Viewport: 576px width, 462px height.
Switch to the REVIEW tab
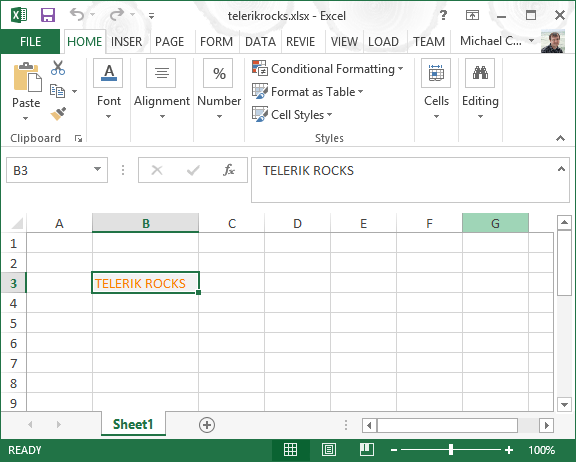click(300, 41)
